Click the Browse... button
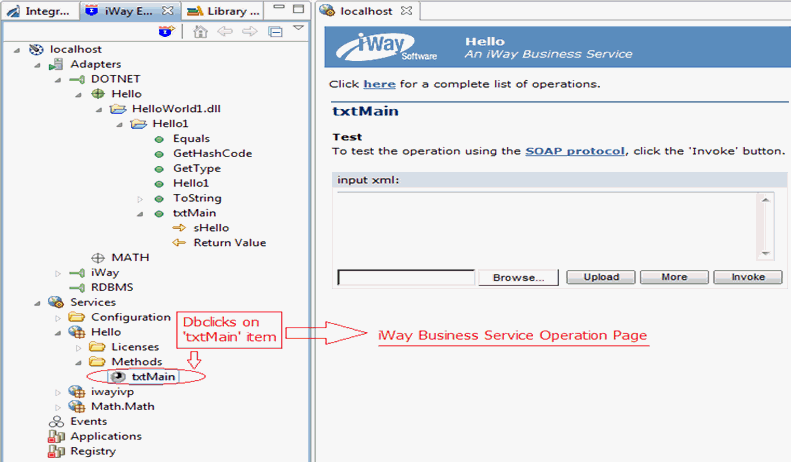Viewport: 791px width, 462px height. click(x=518, y=277)
